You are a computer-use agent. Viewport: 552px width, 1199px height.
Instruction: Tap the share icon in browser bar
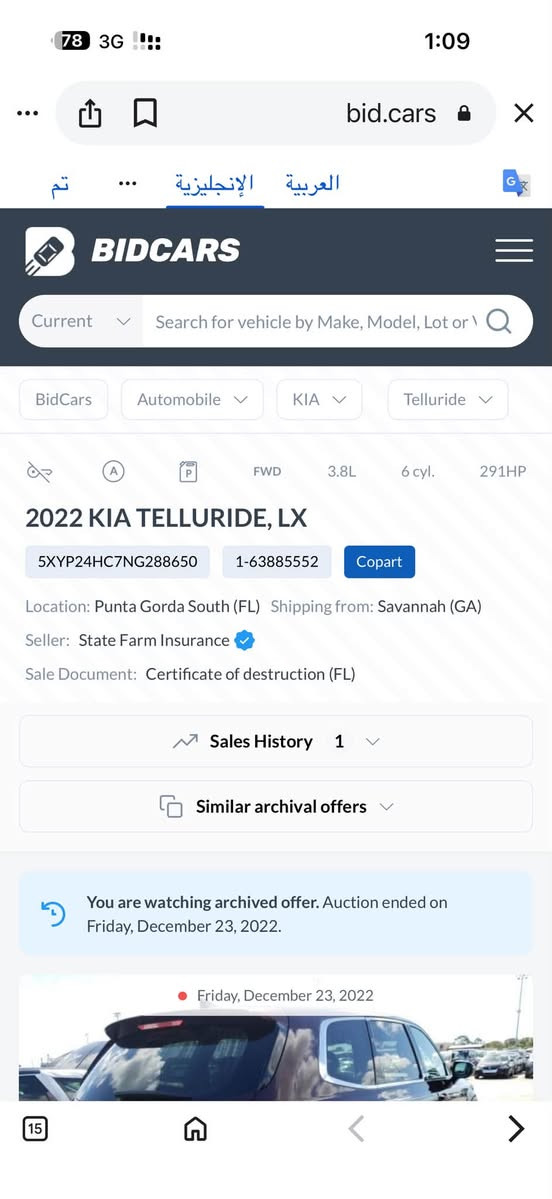(x=90, y=114)
